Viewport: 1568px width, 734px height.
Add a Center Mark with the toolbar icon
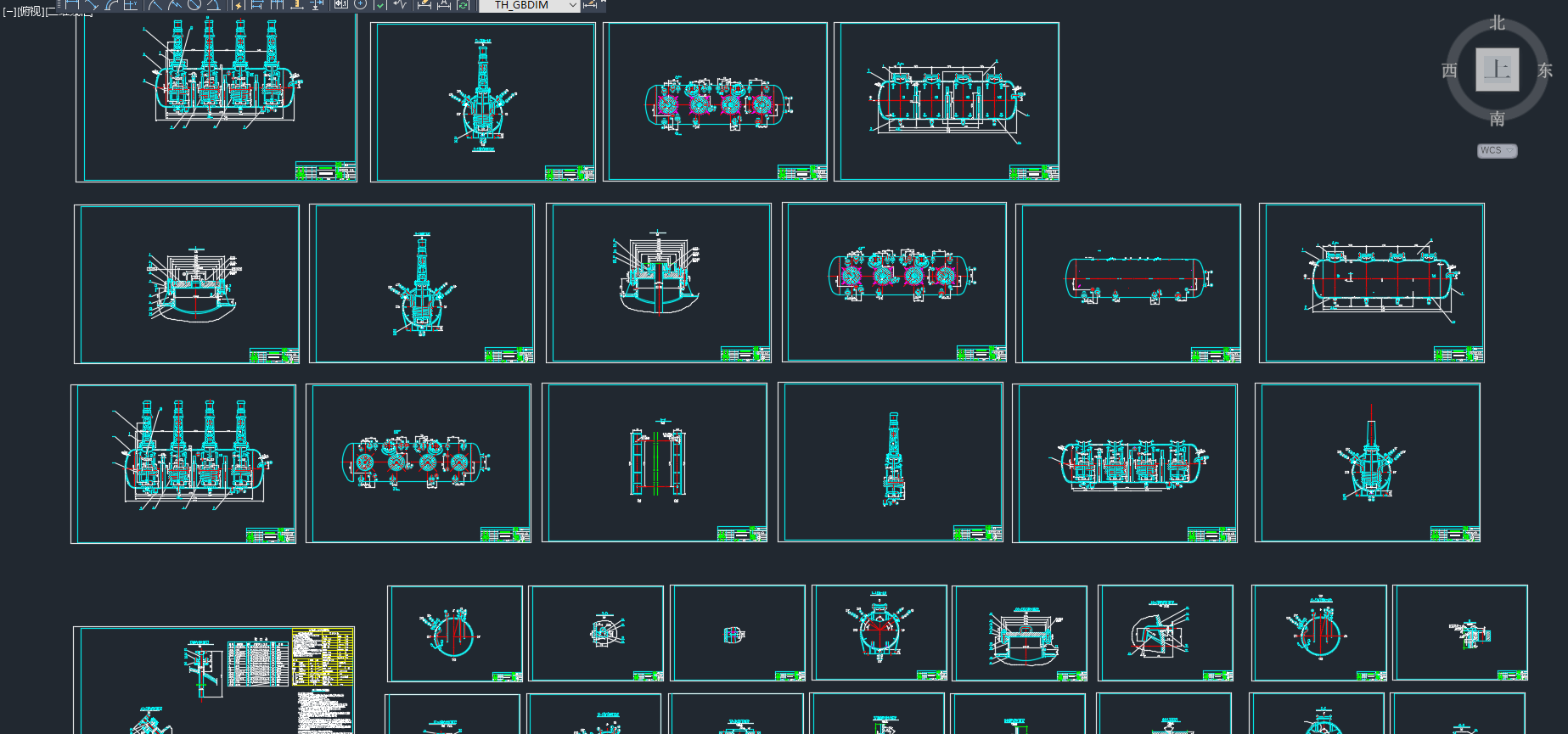coord(360,4)
